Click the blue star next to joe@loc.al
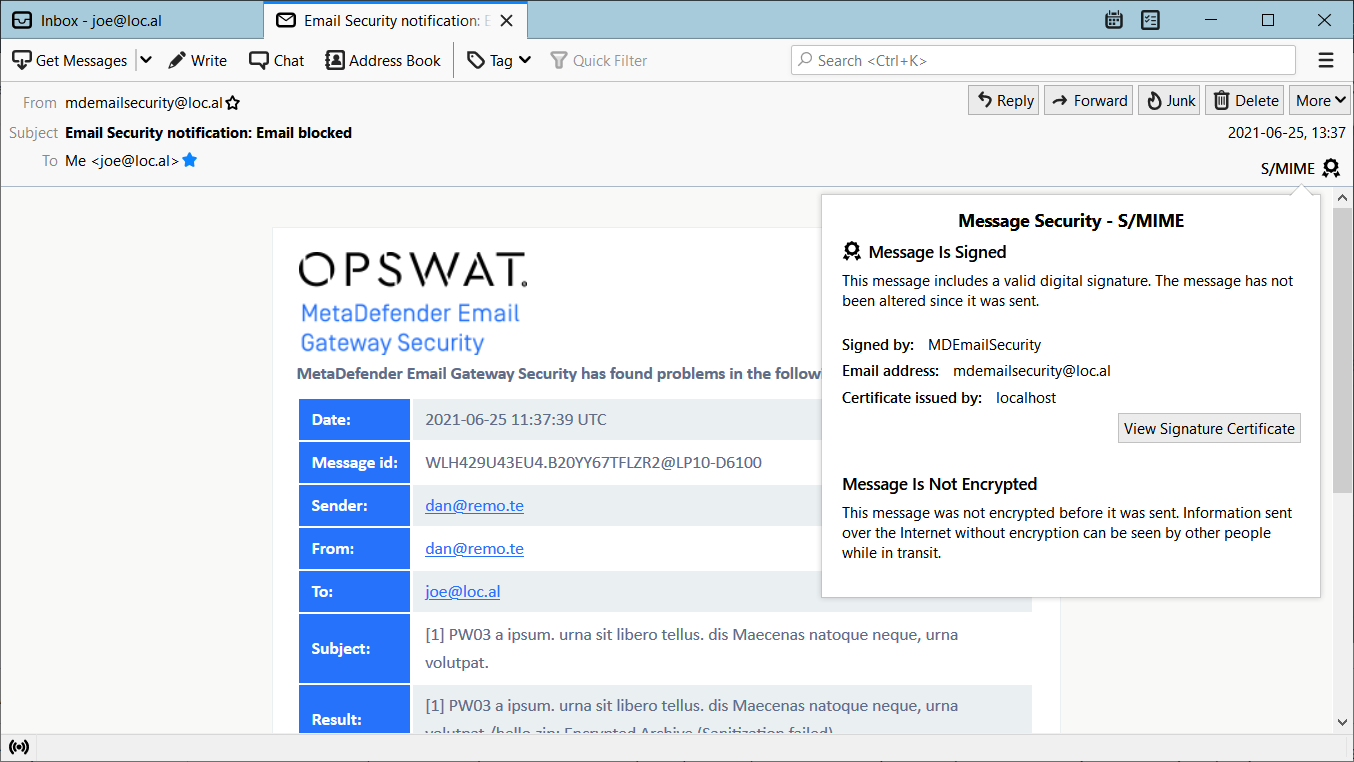The height and width of the screenshot is (762, 1354). 189,160
